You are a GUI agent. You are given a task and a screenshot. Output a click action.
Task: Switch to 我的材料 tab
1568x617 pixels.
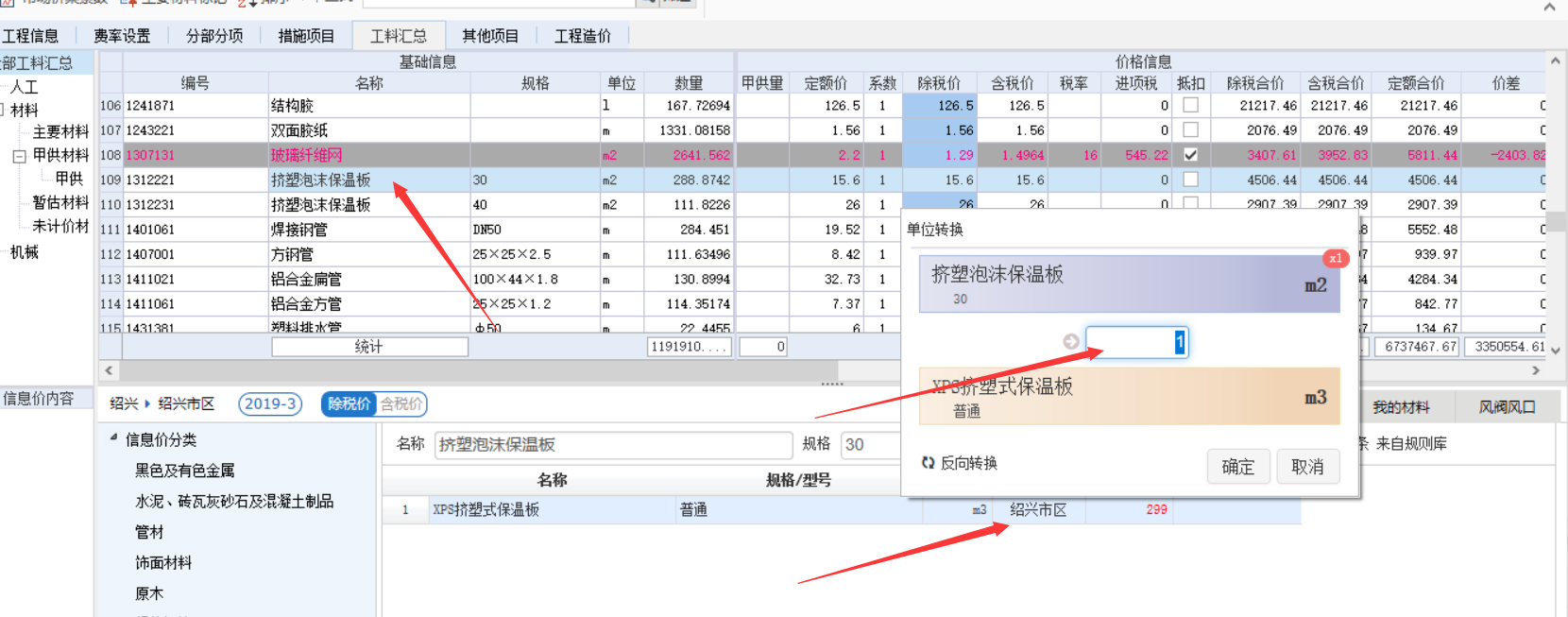(x=1401, y=407)
